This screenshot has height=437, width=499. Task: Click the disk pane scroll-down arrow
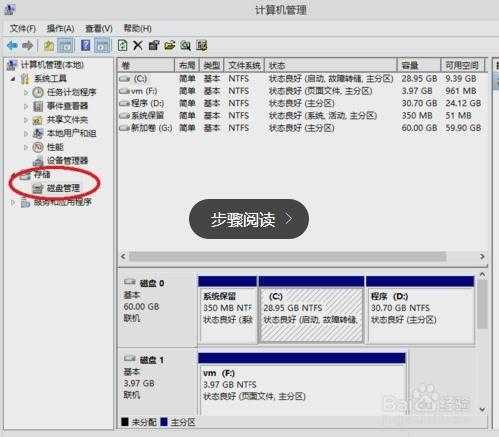(482, 409)
